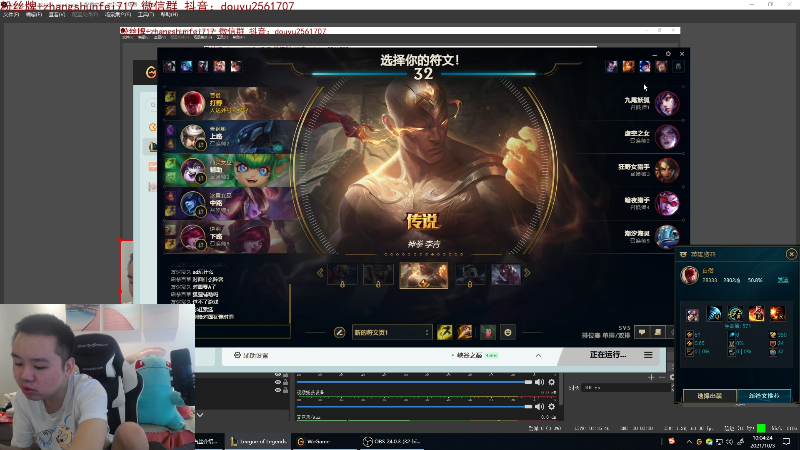Click right arrow of skin carousel
This screenshot has height=450, width=800.
pos(527,273)
